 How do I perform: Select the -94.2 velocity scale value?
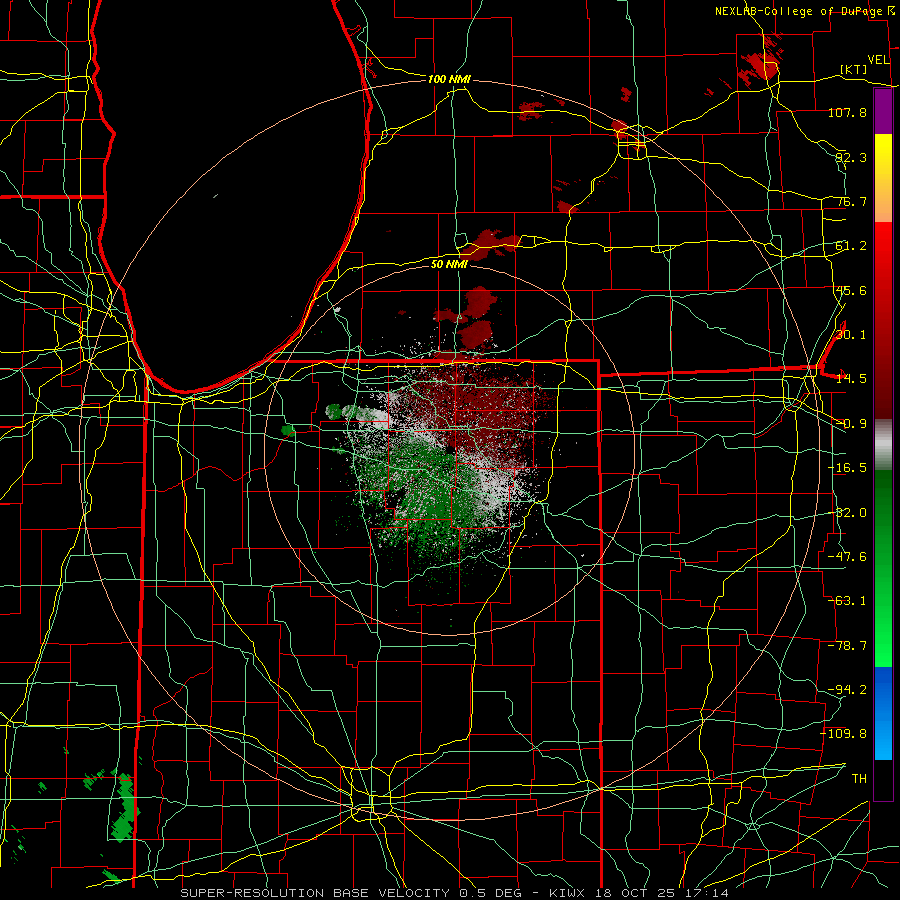tap(847, 690)
